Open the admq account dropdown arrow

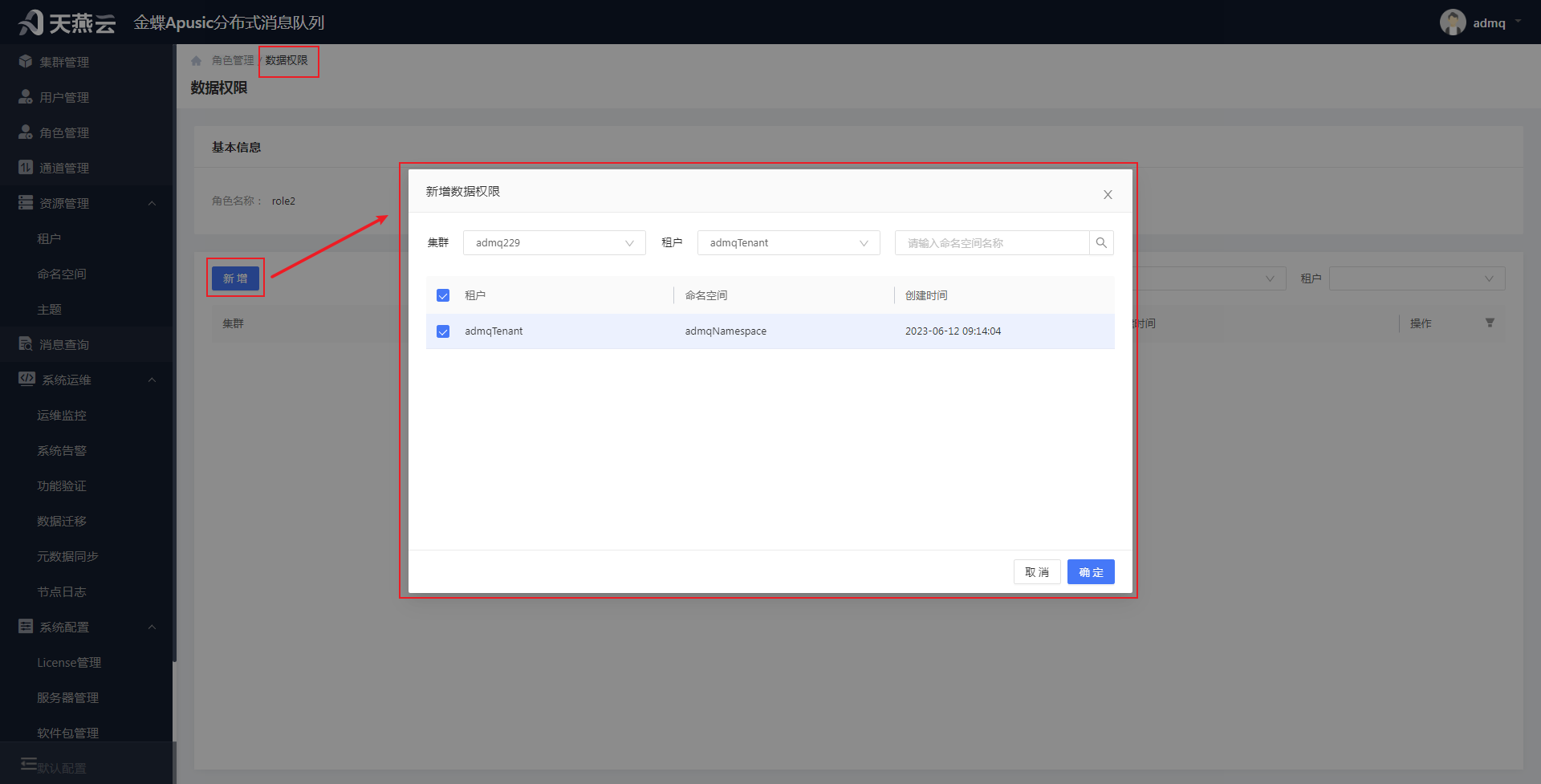tap(1519, 22)
